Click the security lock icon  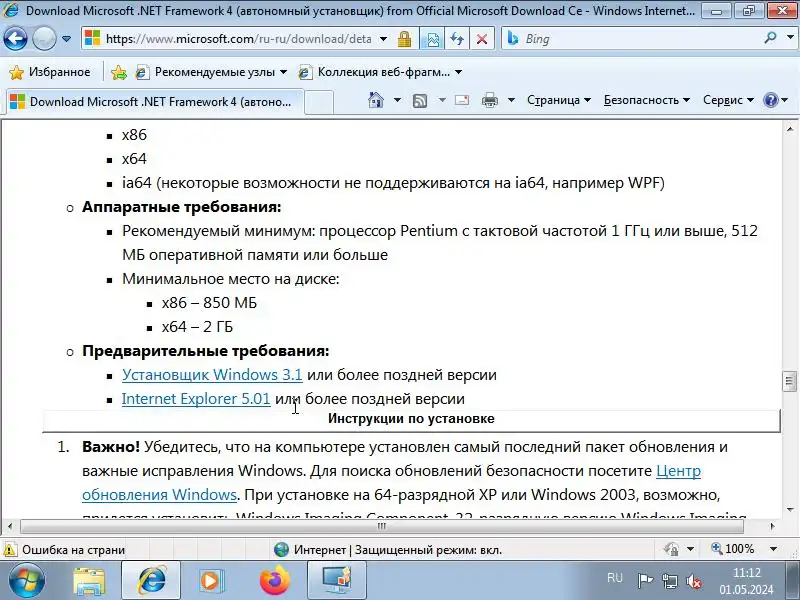404,39
